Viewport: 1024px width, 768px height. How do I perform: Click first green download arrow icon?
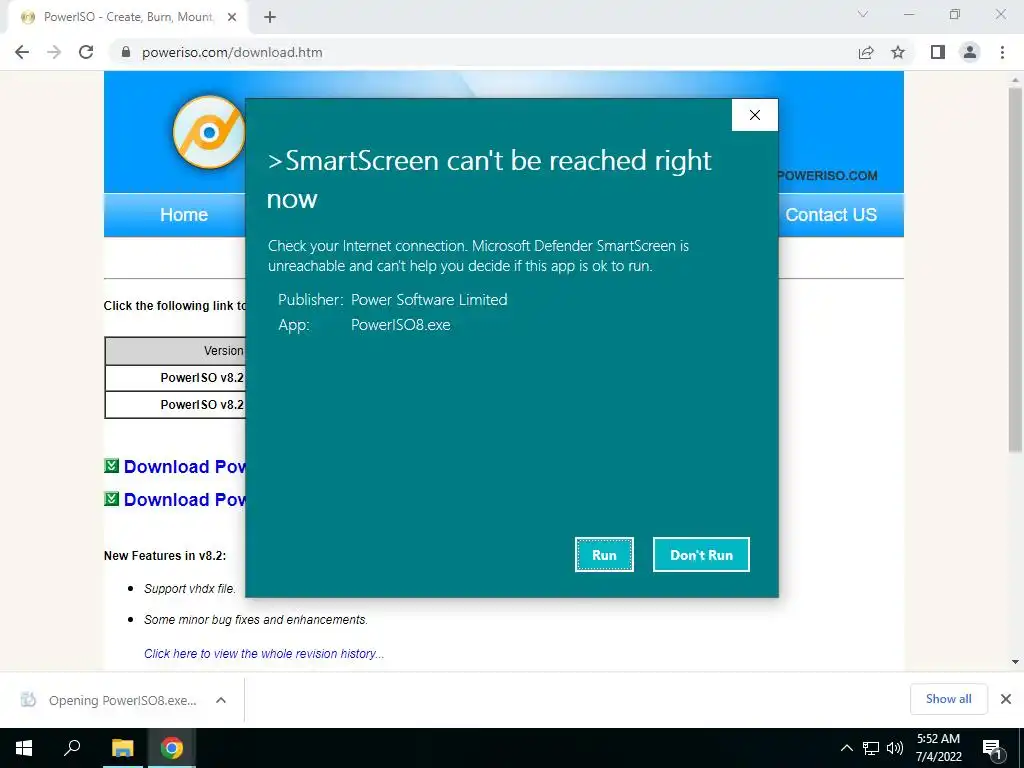pos(112,466)
